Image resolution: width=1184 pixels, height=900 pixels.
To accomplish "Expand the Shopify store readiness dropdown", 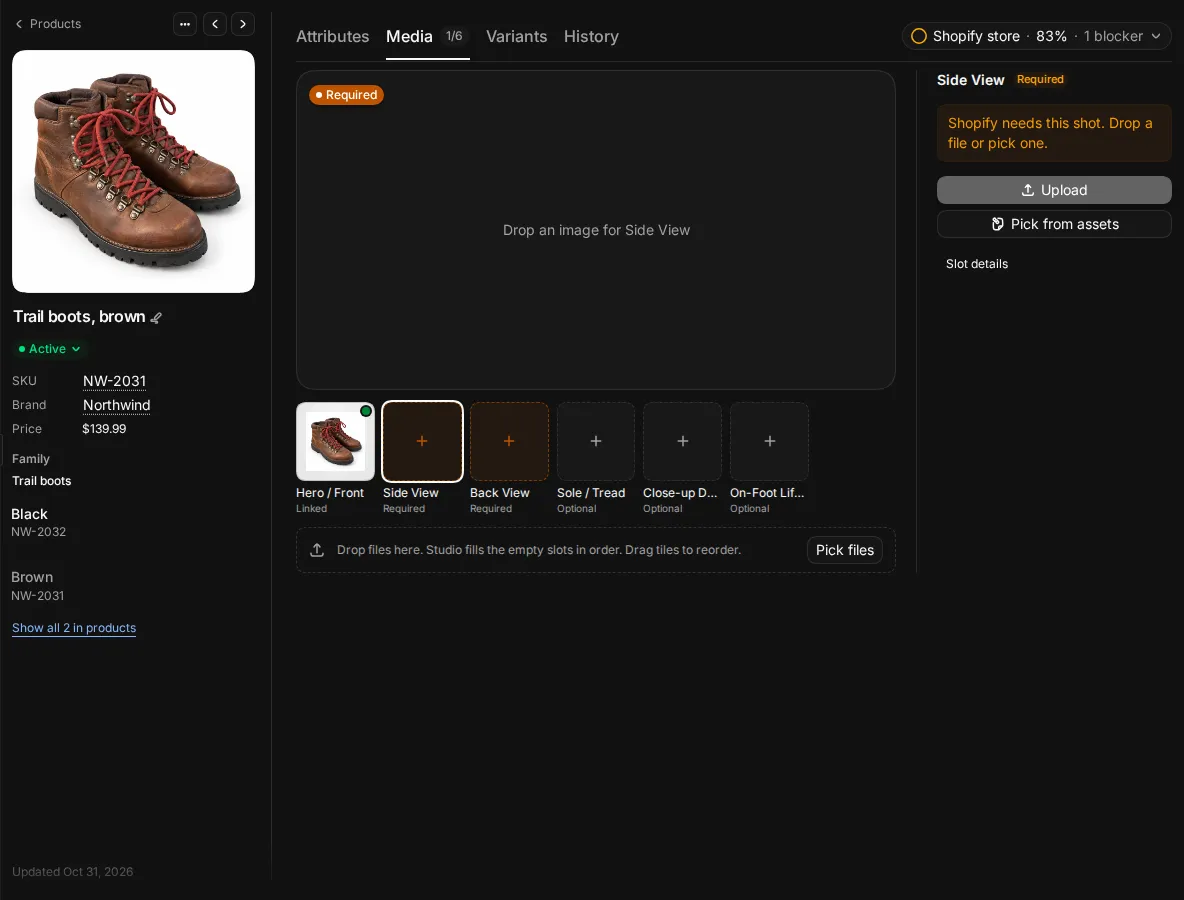I will pos(1036,36).
